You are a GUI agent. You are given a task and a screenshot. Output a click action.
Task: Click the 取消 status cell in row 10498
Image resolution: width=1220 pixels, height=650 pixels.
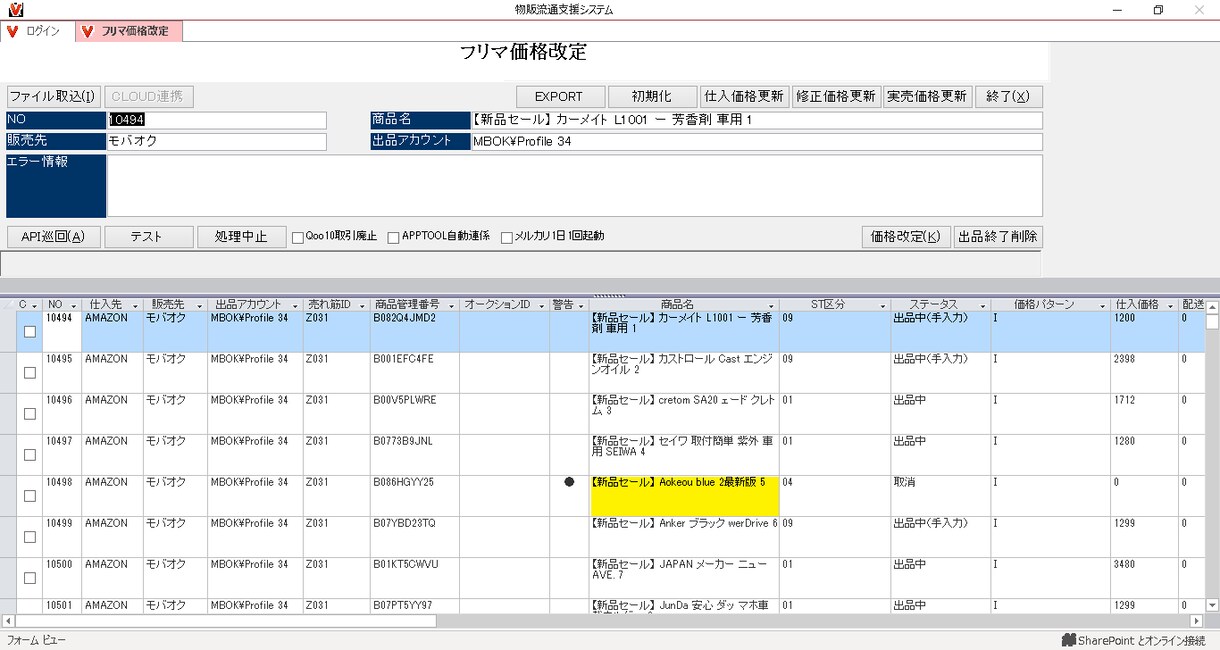tap(940, 496)
